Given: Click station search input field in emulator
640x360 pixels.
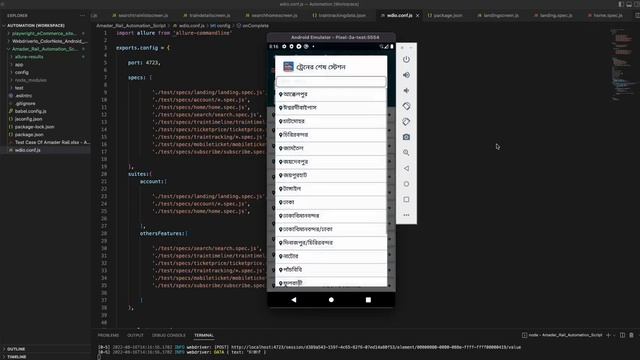Looking at the screenshot, I should click(331, 81).
